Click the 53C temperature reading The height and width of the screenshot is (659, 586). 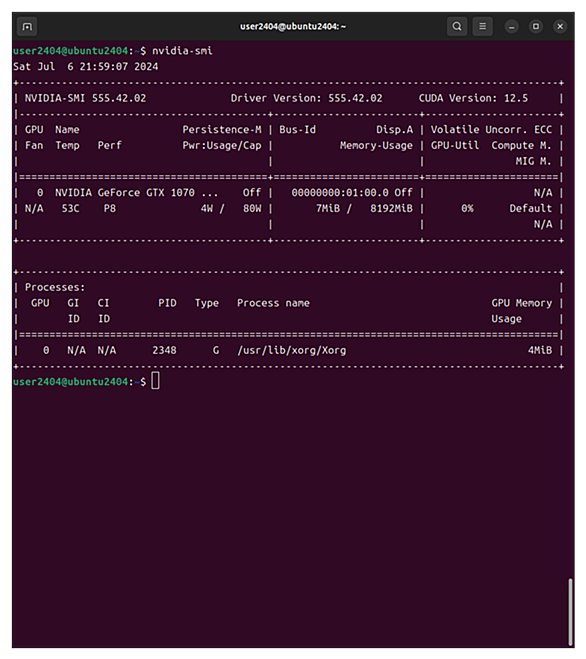point(70,209)
